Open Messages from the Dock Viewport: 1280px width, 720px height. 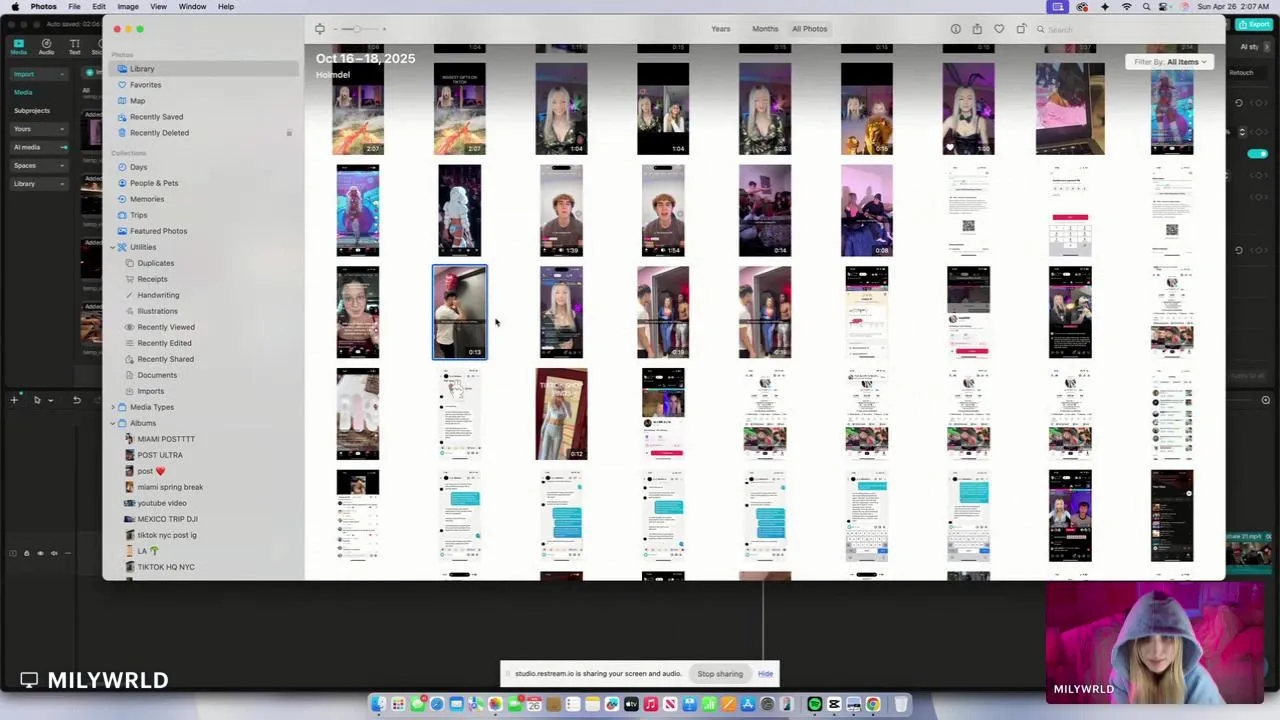(x=417, y=705)
